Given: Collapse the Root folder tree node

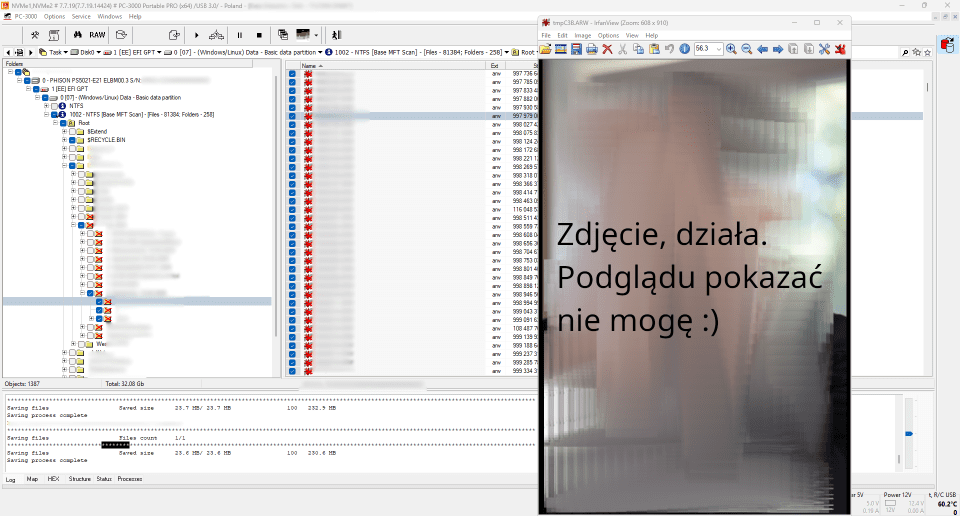Looking at the screenshot, I should pos(55,123).
